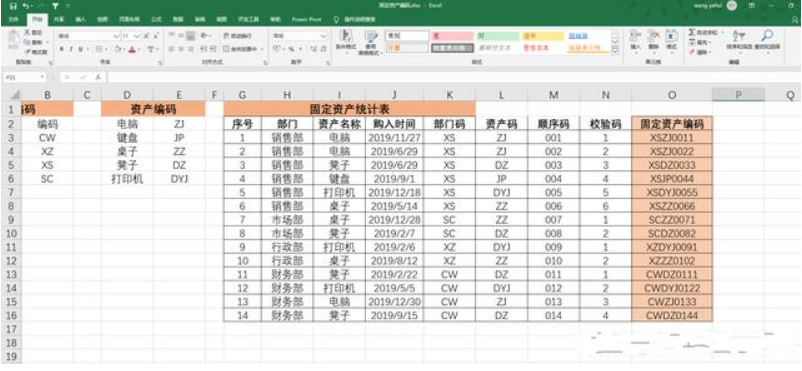
Task: Click the user account avatar
Action: pos(732,6)
